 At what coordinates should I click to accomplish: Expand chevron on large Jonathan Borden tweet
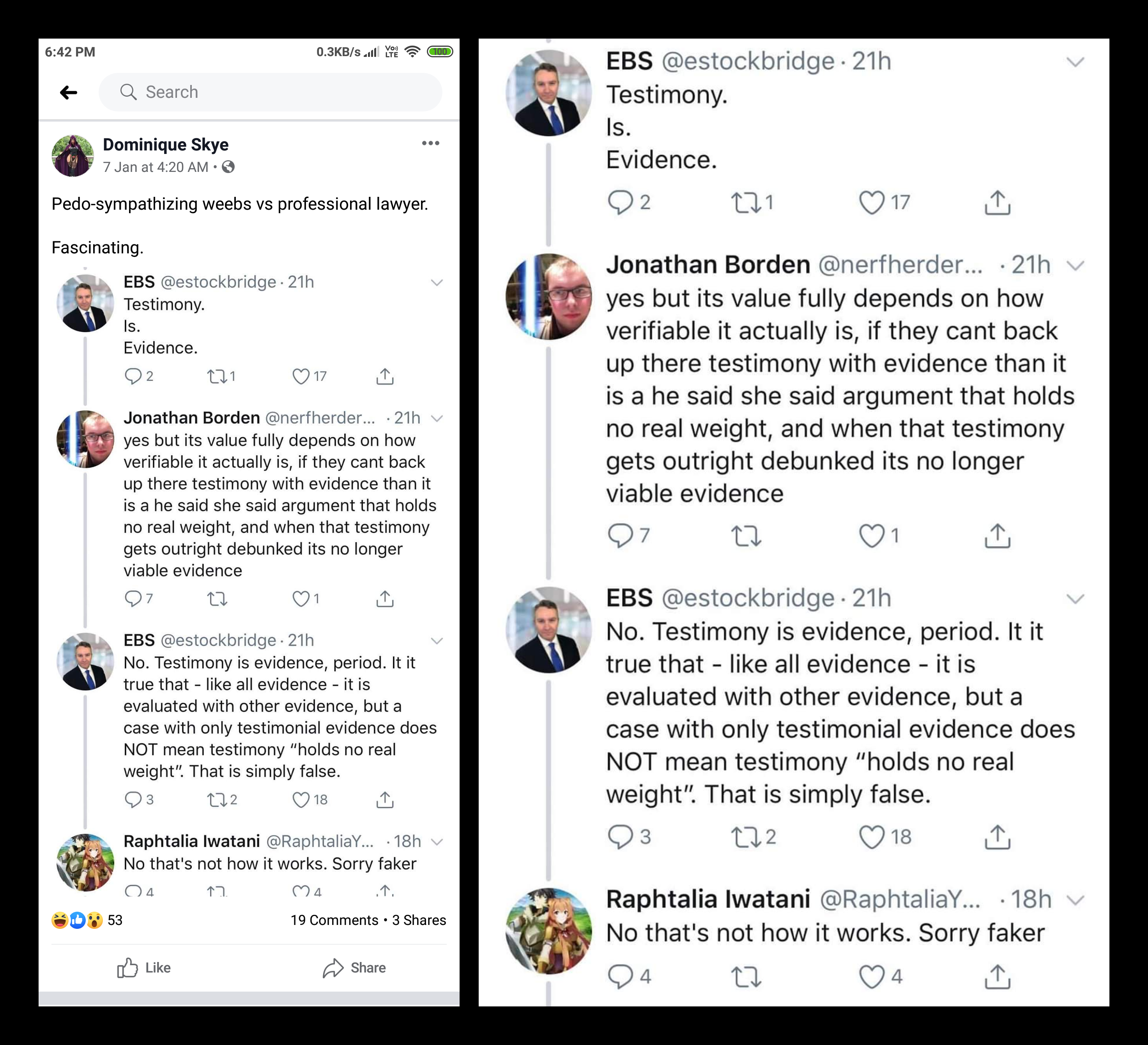click(1075, 265)
